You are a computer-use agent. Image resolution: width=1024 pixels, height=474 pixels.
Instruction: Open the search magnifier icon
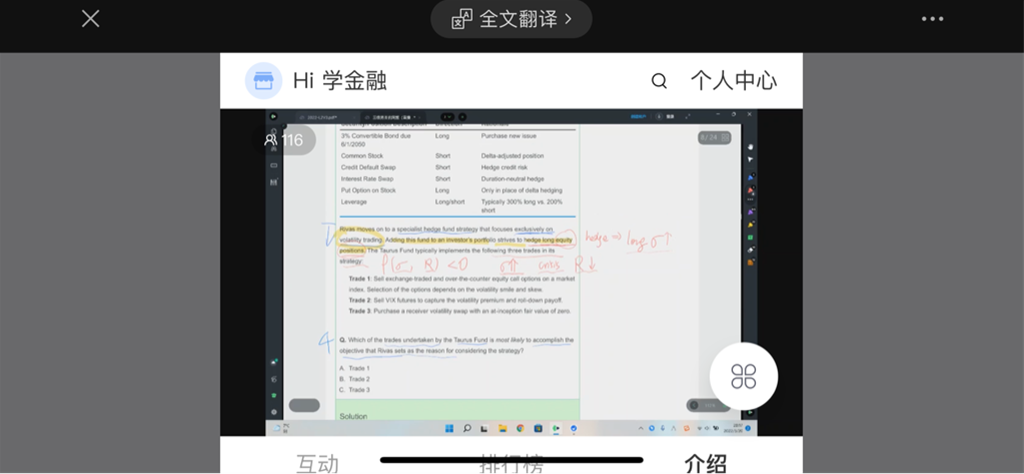click(659, 81)
